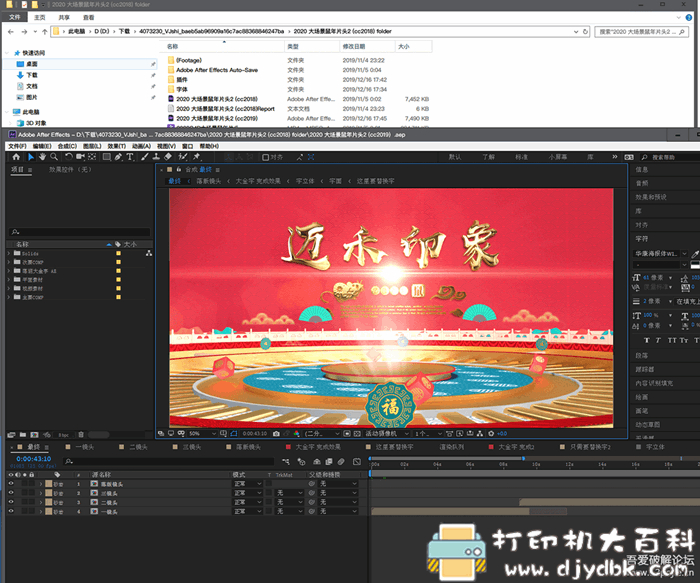700x583 pixels.
Task: Click motion blur enable icon in timeline
Action: tap(341, 462)
